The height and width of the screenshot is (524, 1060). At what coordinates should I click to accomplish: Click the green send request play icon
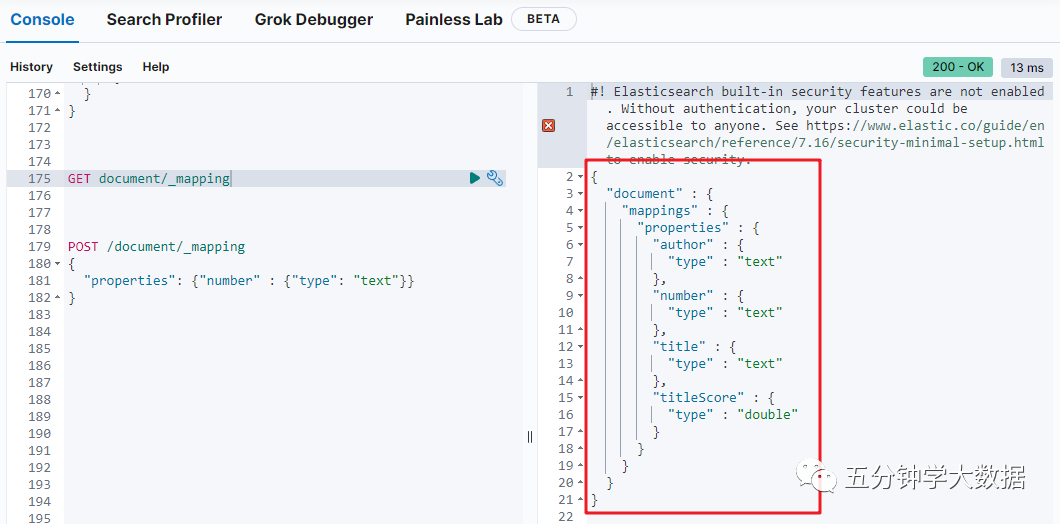click(475, 178)
